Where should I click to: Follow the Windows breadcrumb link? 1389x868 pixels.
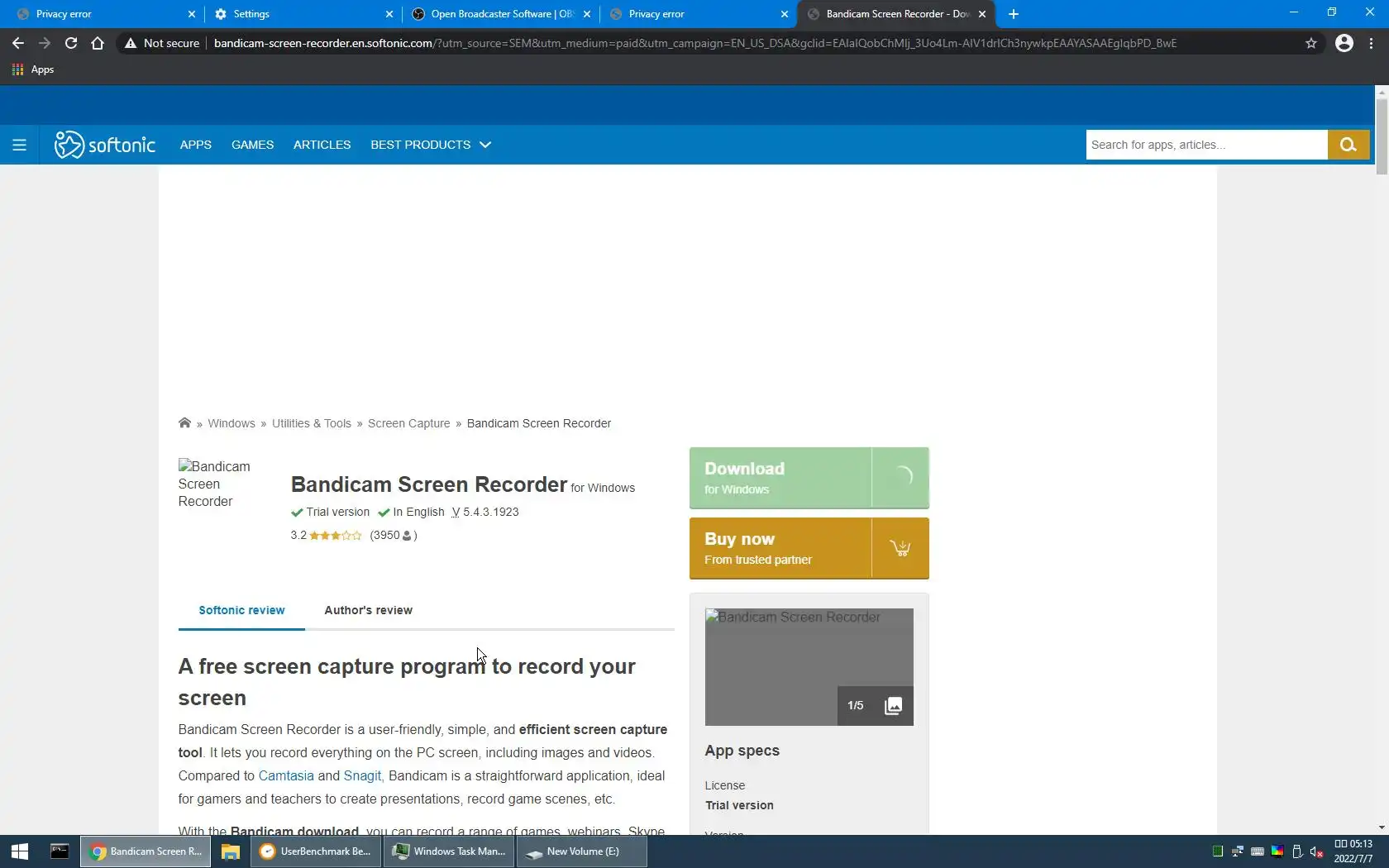(231, 423)
